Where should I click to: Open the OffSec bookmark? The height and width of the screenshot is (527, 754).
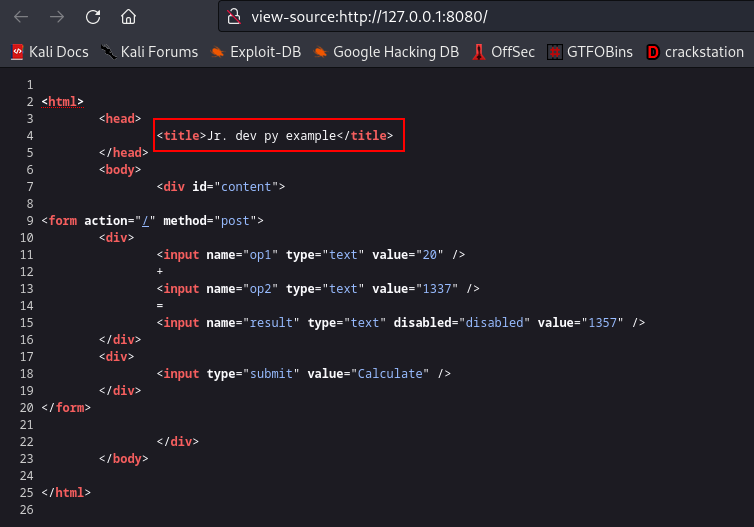coord(503,52)
